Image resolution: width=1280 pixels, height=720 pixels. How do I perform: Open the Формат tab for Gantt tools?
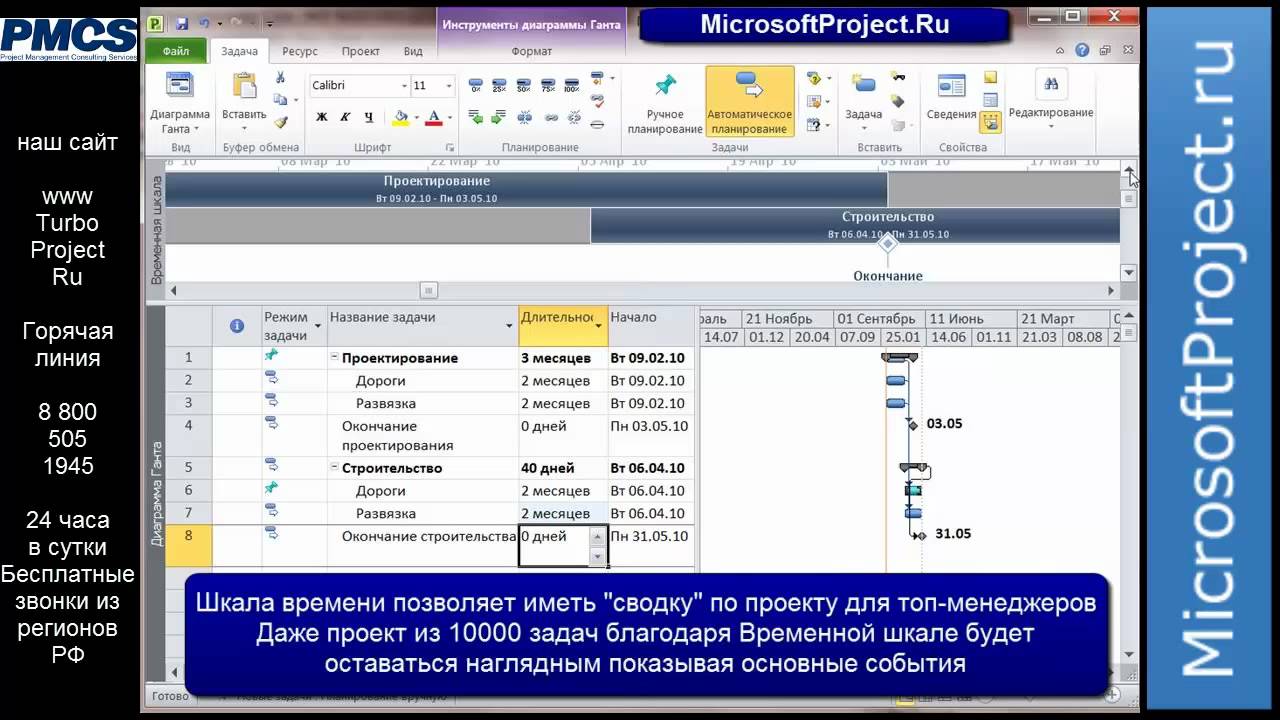coord(531,51)
